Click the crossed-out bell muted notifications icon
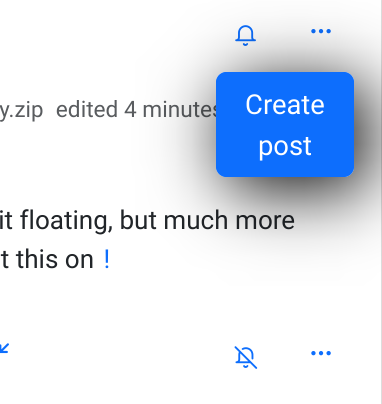The width and height of the screenshot is (382, 404). click(246, 357)
